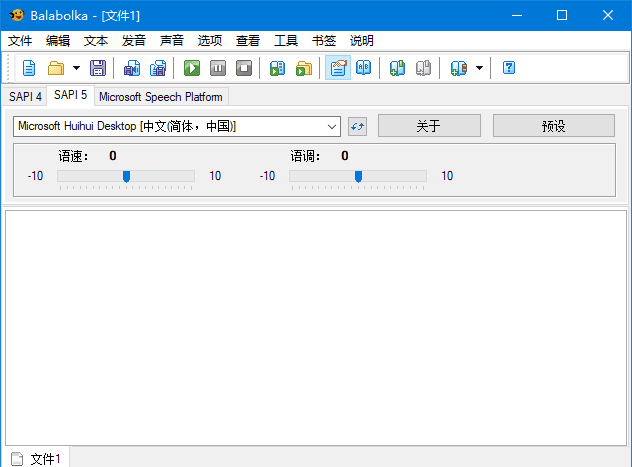Select the 文件1 document tab at bottom

(x=37, y=459)
